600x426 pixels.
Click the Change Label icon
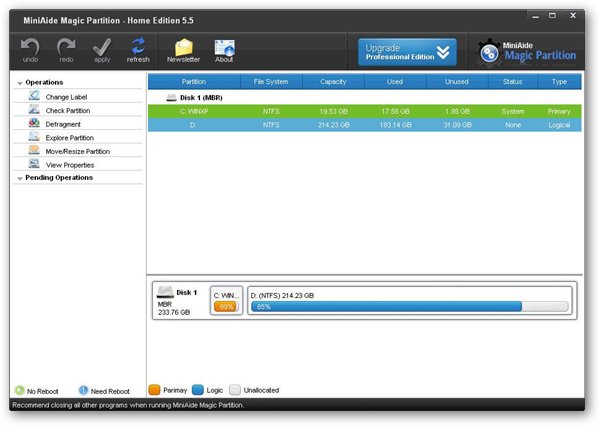click(34, 96)
